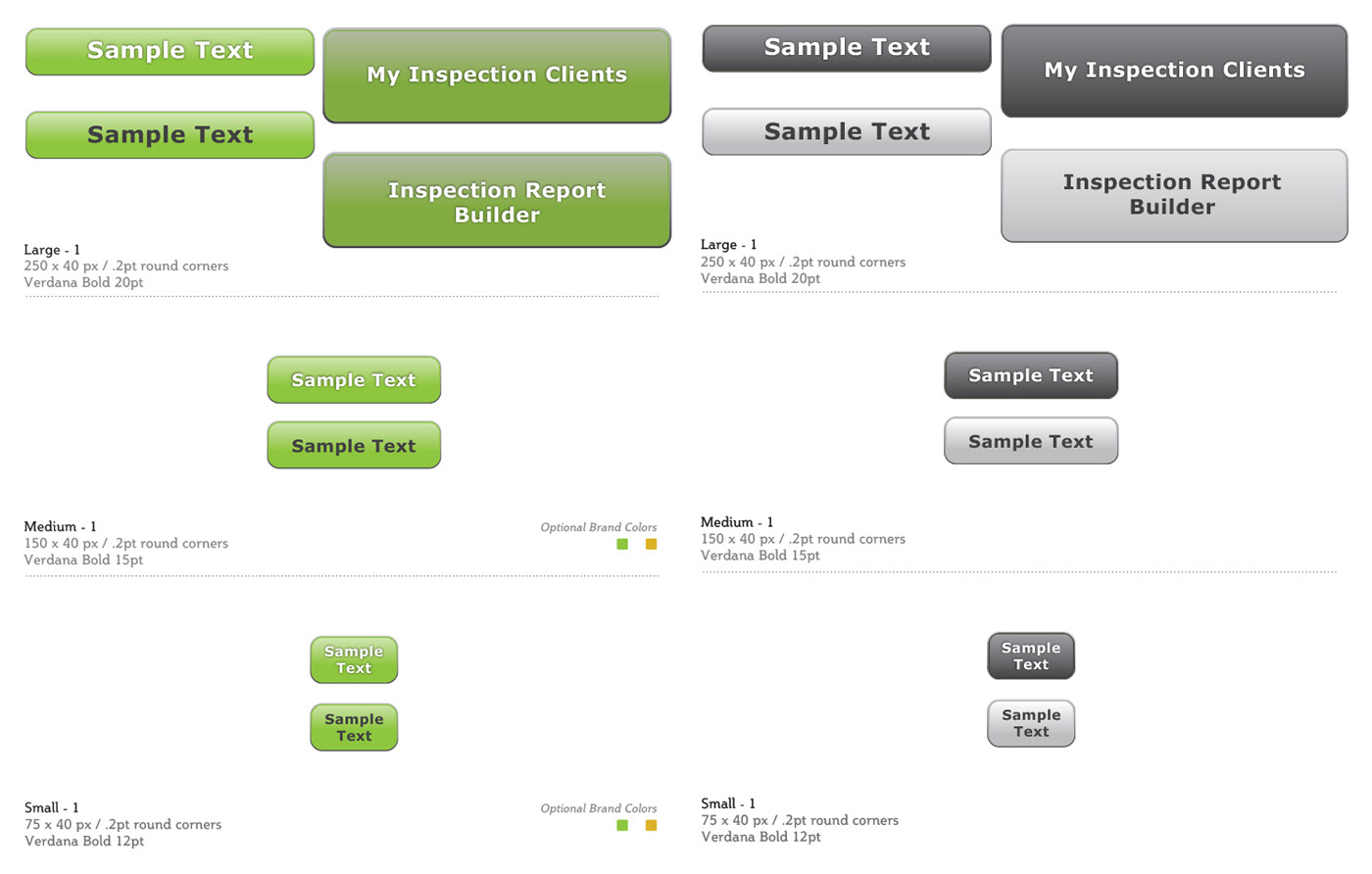The width and height of the screenshot is (1372, 874).
Task: Click medium dark gray Sample Text button
Action: (1031, 375)
